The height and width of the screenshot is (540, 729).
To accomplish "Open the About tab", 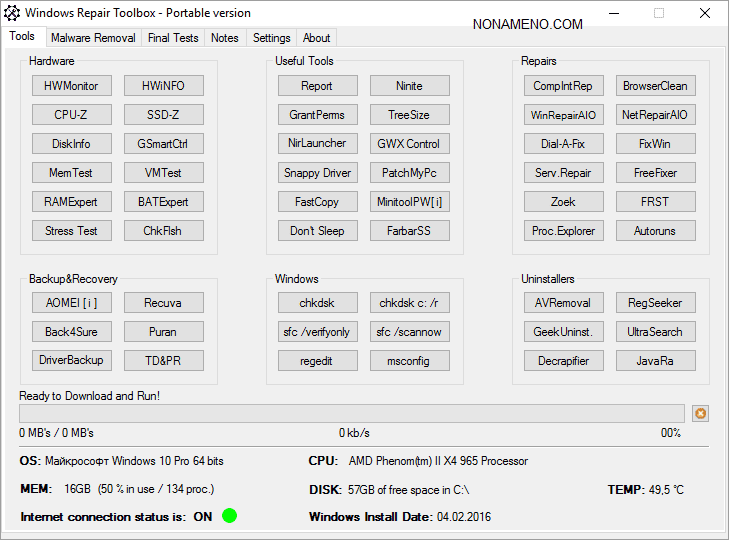I will [316, 38].
